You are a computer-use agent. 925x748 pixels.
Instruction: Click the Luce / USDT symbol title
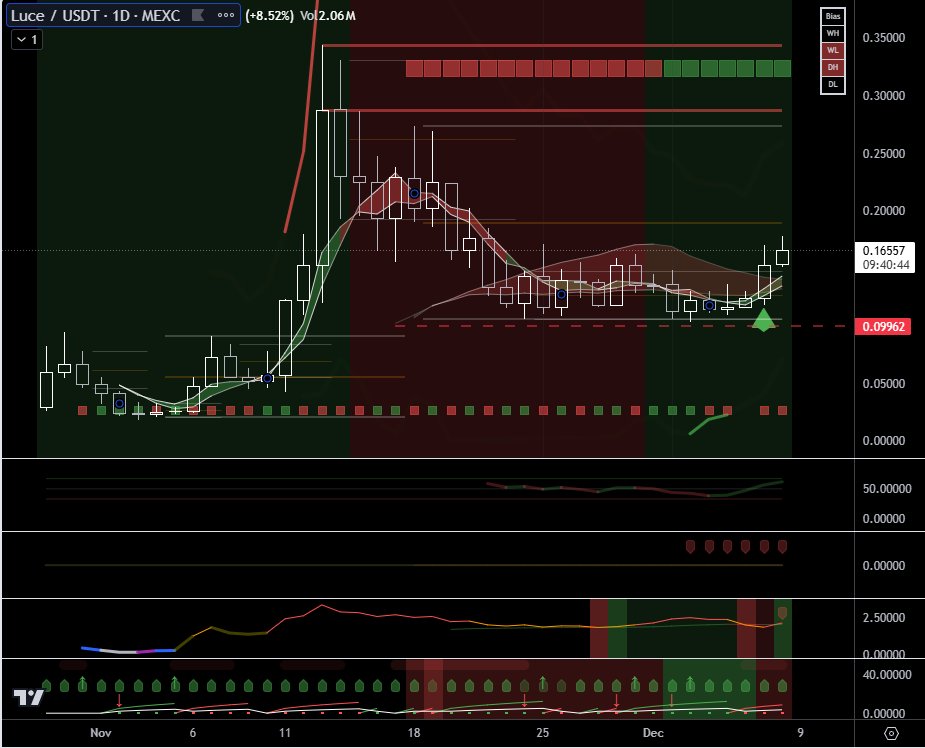[x=95, y=15]
